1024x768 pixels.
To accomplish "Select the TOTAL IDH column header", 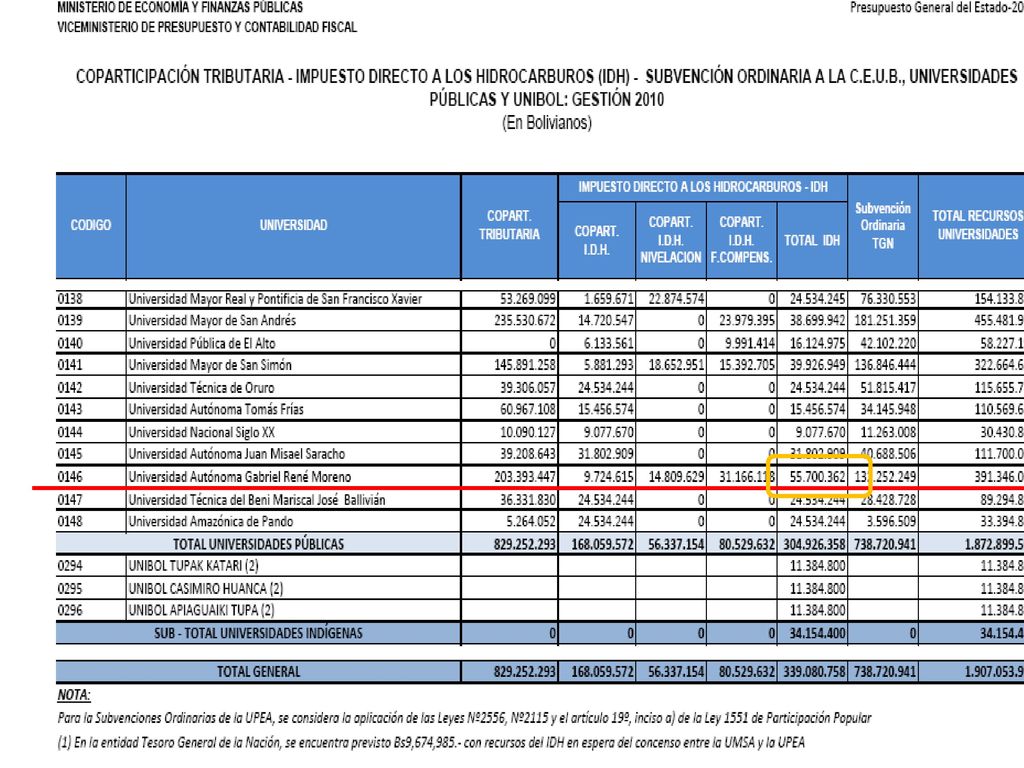I will pyautogui.click(x=812, y=240).
